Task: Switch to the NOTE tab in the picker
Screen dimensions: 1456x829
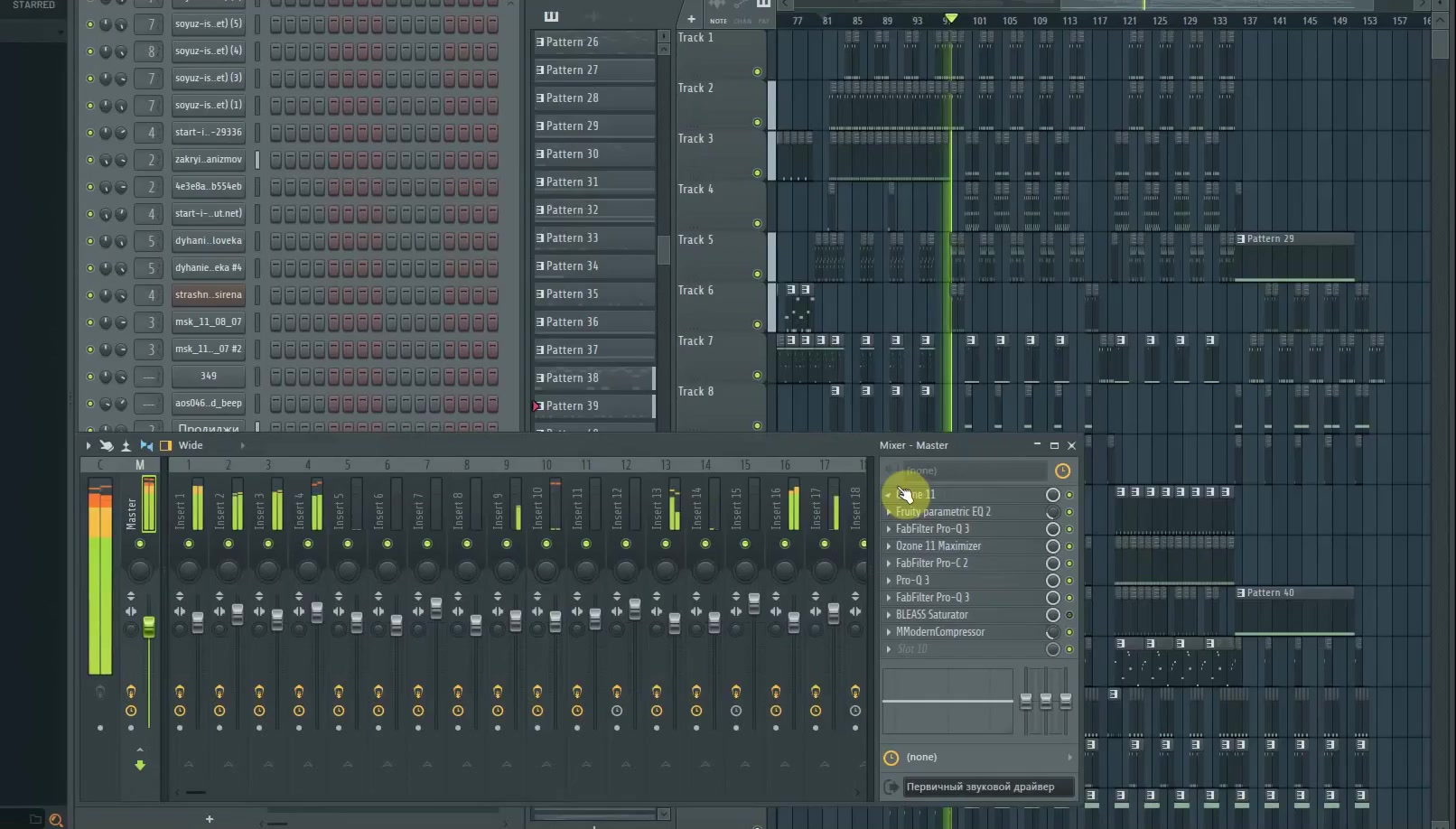Action: (718, 20)
